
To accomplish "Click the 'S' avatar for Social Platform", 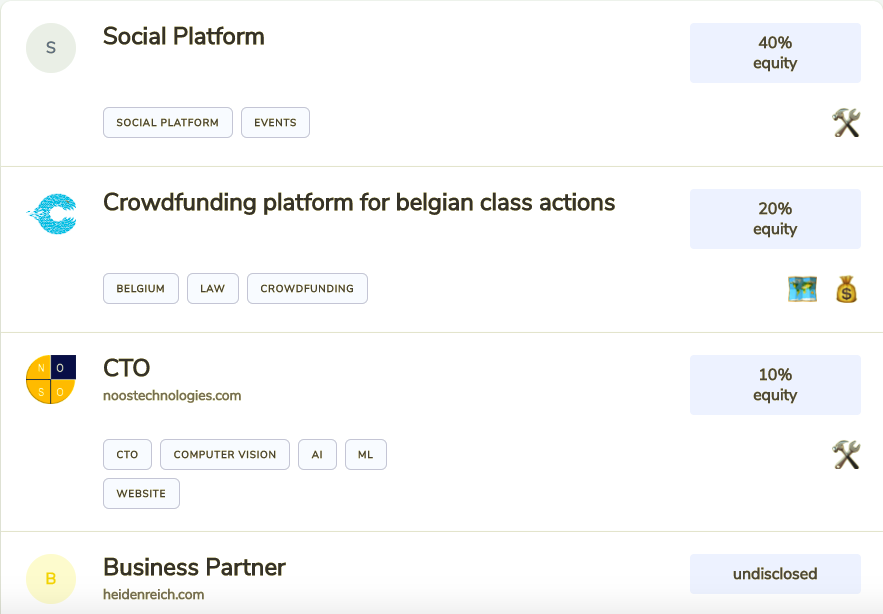I will (51, 48).
